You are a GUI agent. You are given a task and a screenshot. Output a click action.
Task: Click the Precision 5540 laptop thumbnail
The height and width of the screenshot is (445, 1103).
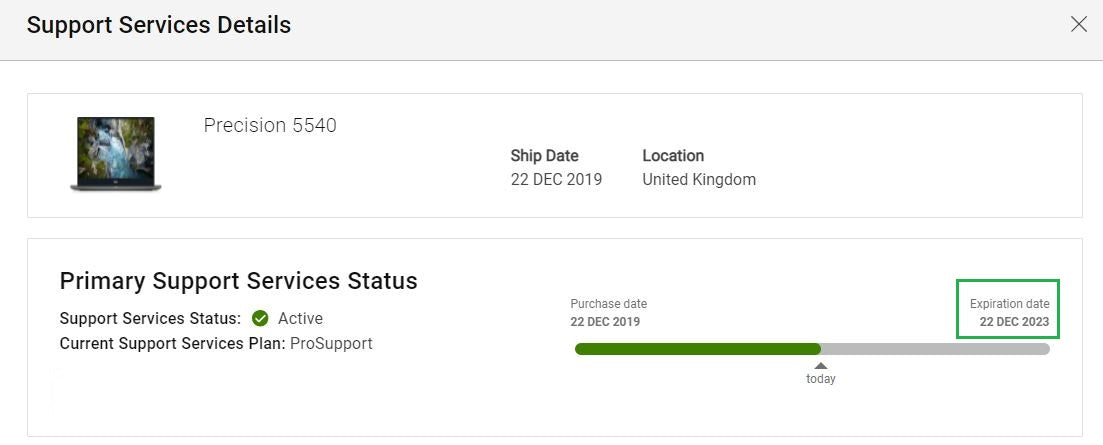click(116, 154)
